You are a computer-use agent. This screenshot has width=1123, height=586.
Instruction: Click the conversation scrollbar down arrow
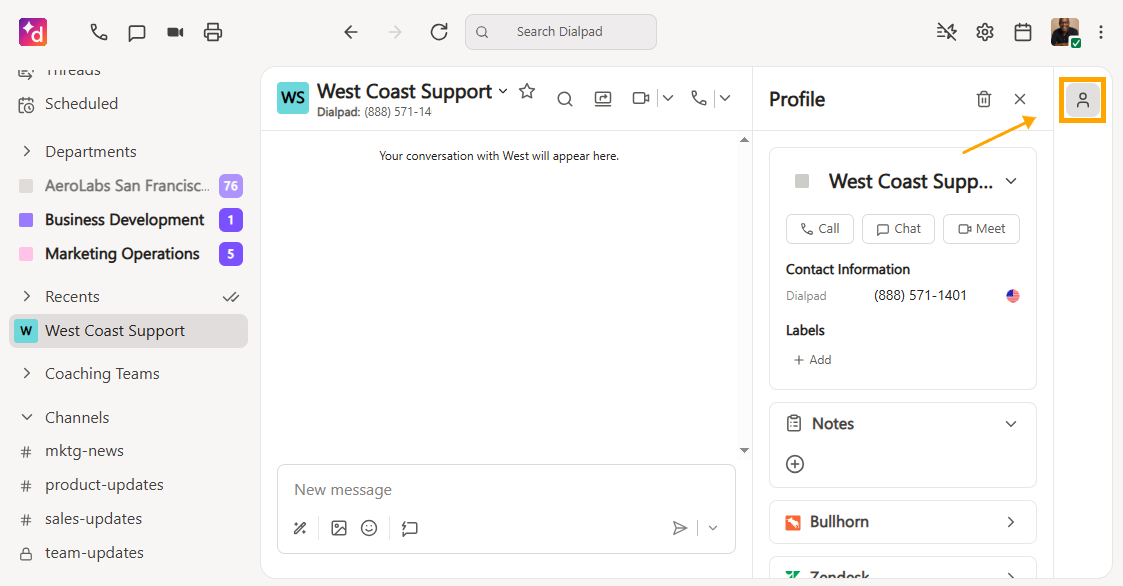click(744, 451)
